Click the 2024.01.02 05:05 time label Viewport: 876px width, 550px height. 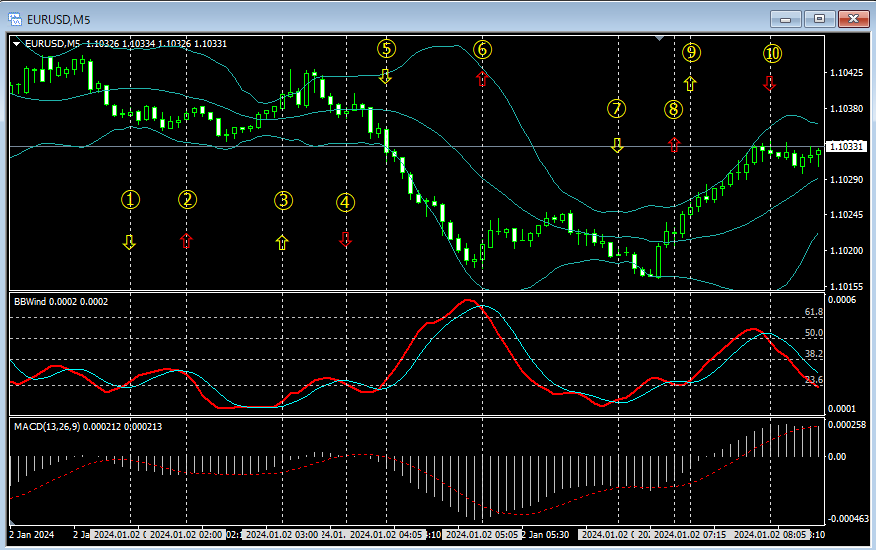pyautogui.click(x=482, y=534)
